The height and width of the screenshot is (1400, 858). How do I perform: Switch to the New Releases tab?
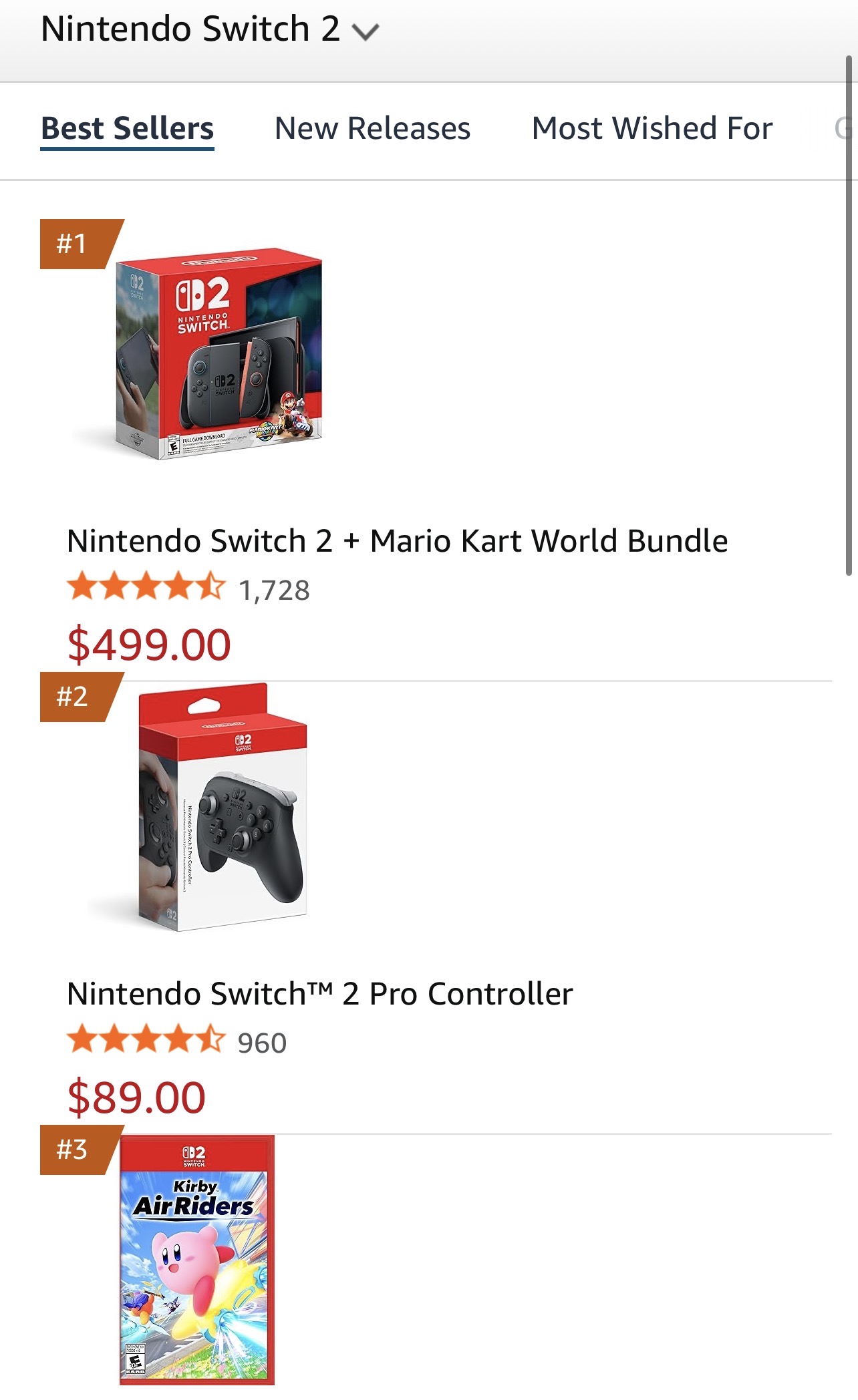(x=372, y=128)
